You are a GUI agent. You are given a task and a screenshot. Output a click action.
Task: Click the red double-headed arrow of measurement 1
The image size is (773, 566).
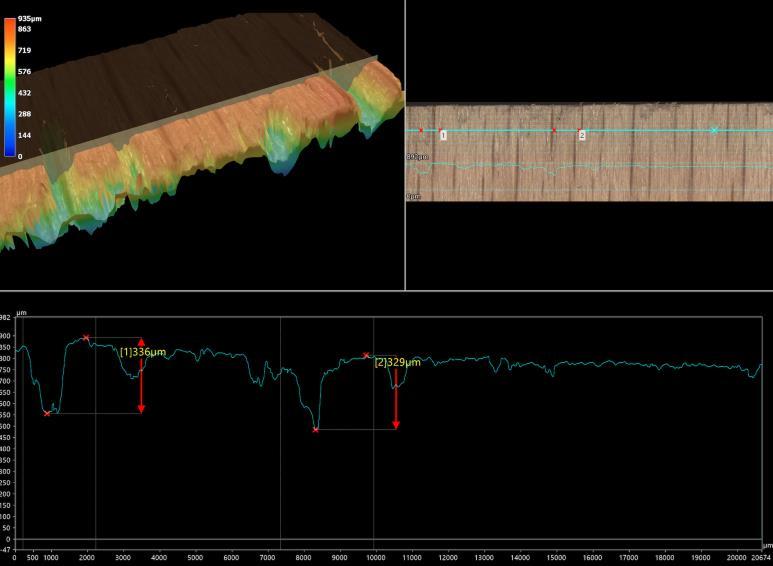coord(141,375)
